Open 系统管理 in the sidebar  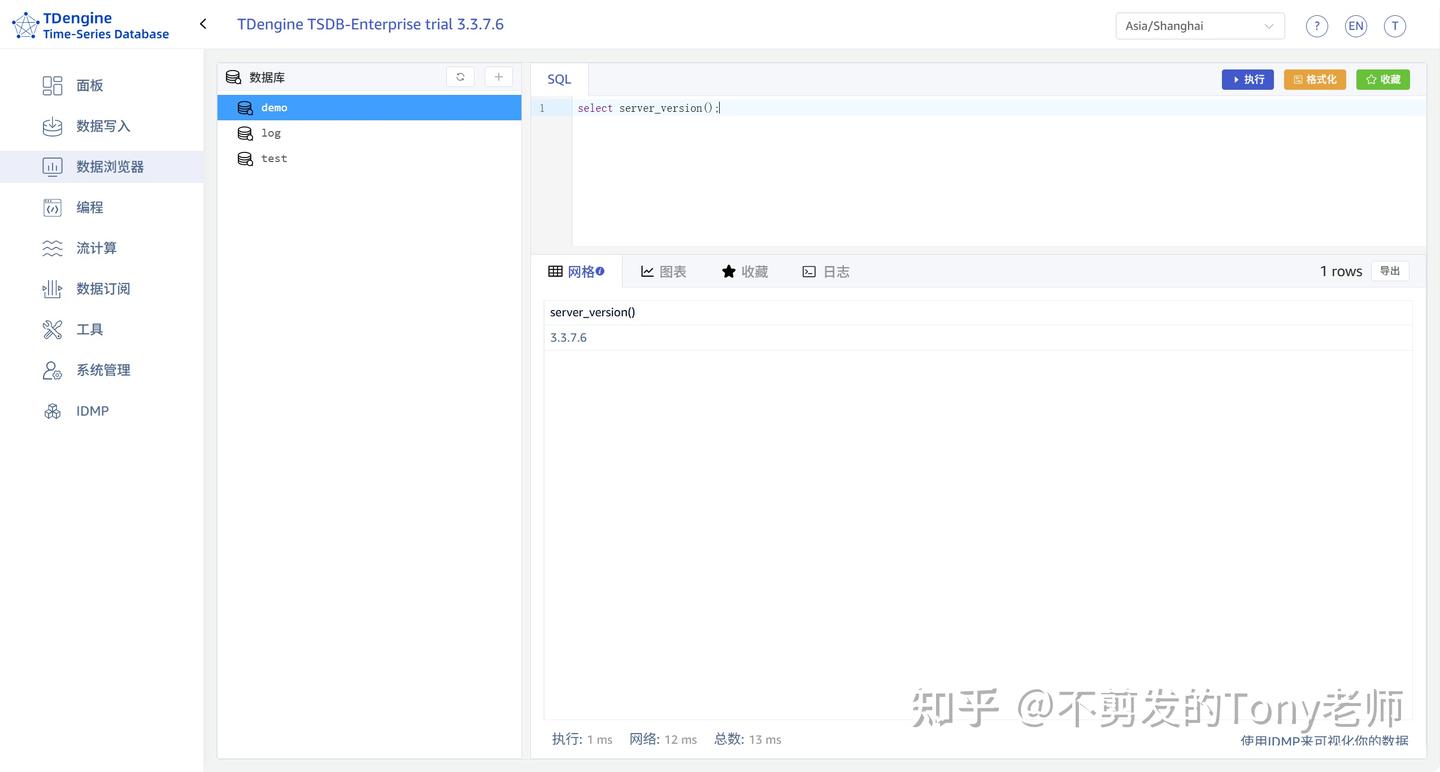(102, 370)
